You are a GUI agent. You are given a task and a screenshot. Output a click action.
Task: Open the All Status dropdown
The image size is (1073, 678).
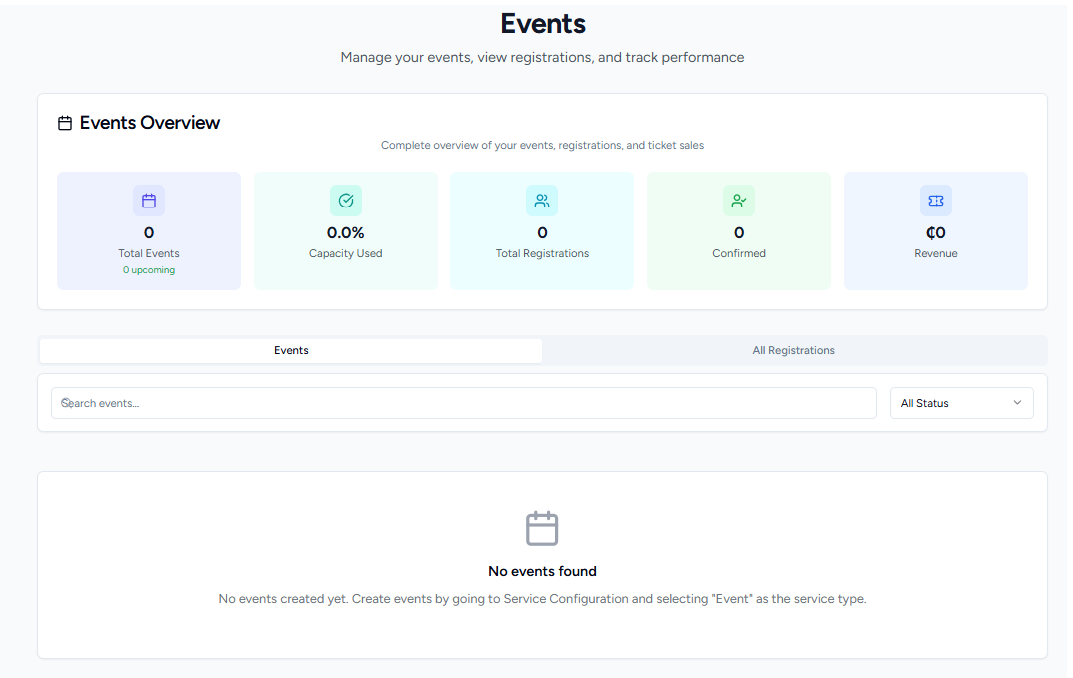coord(961,403)
